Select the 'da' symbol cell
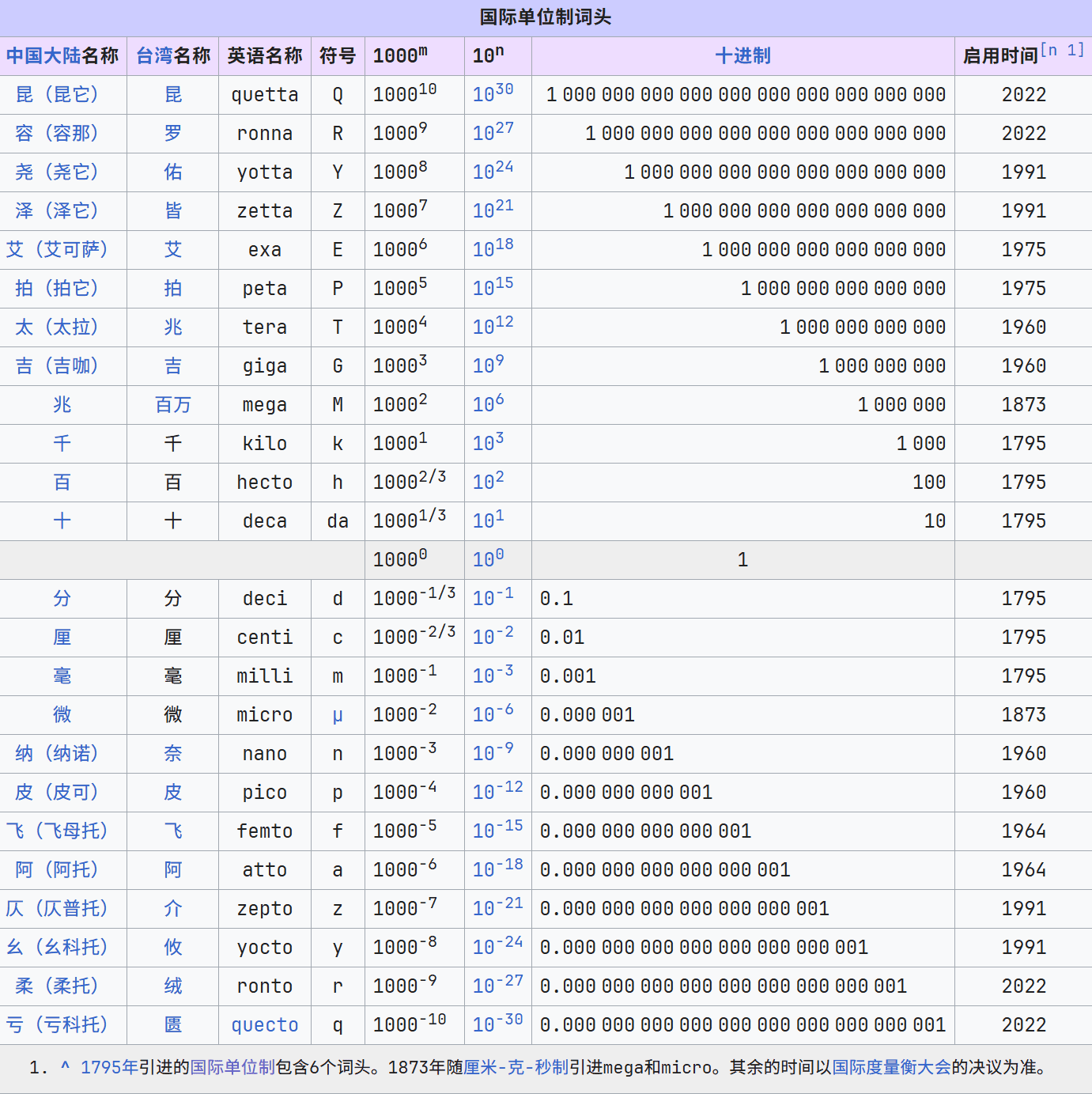 [338, 521]
